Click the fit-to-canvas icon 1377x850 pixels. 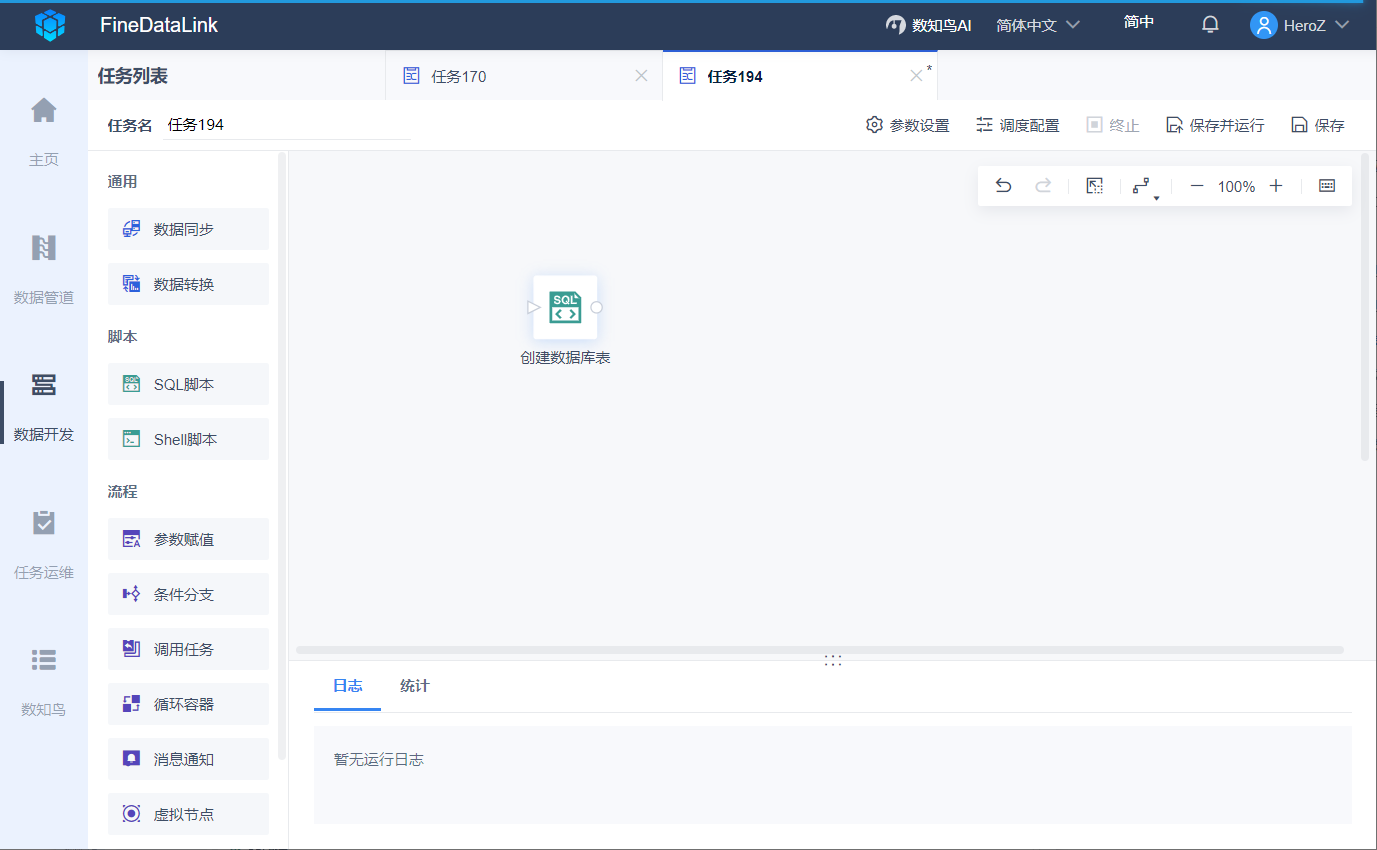(x=1095, y=186)
